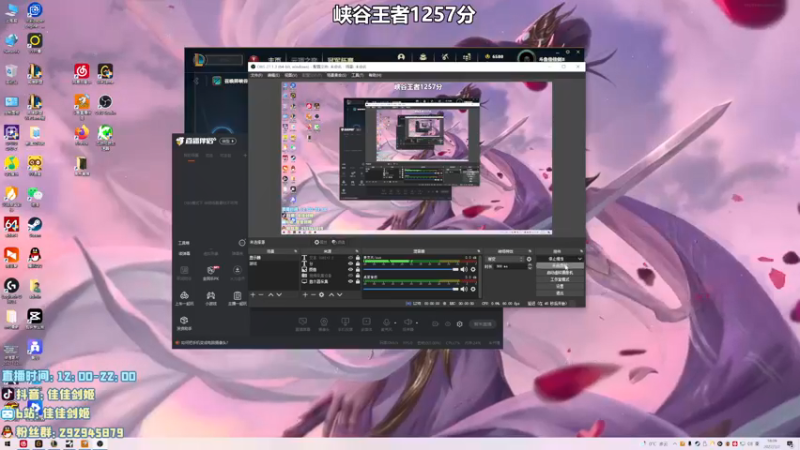Toggle visibility eye for 视频采集设备 source

pyautogui.click(x=350, y=276)
